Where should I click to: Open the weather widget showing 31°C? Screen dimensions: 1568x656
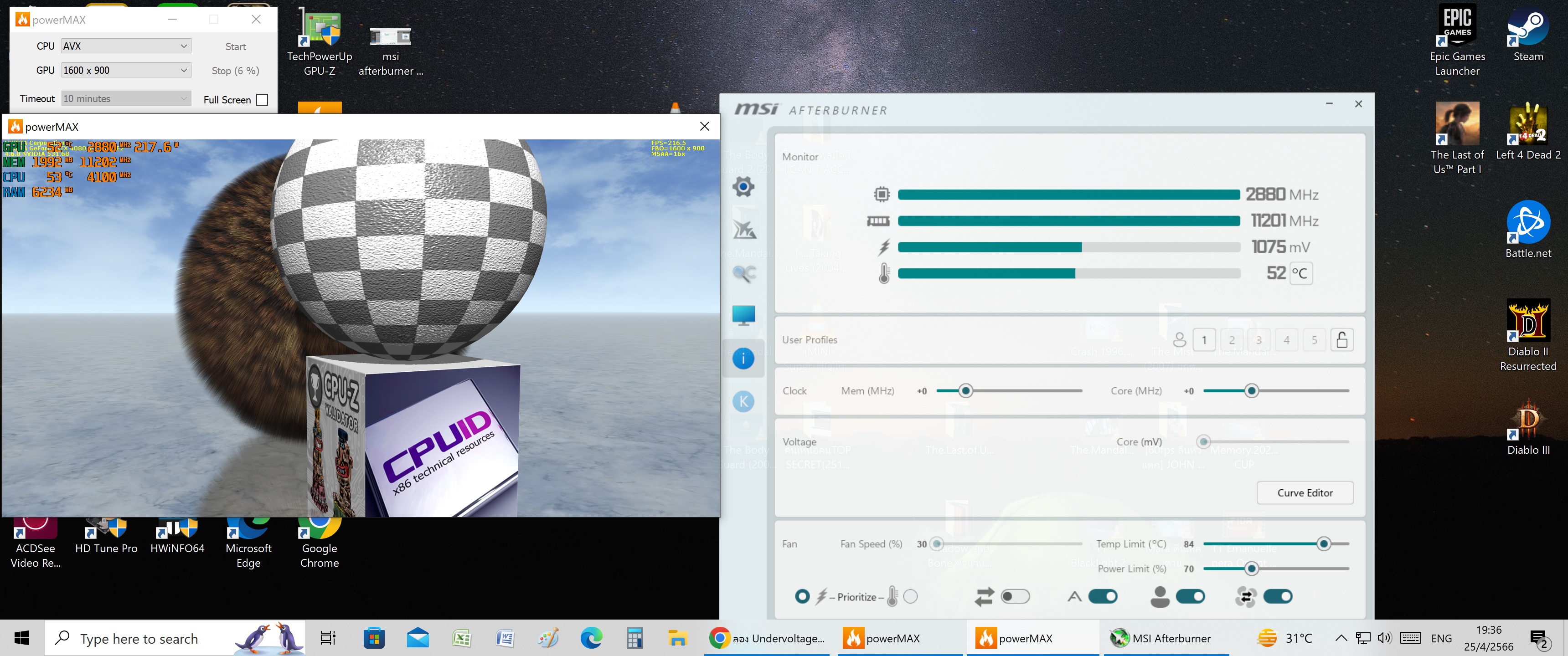click(1284, 638)
